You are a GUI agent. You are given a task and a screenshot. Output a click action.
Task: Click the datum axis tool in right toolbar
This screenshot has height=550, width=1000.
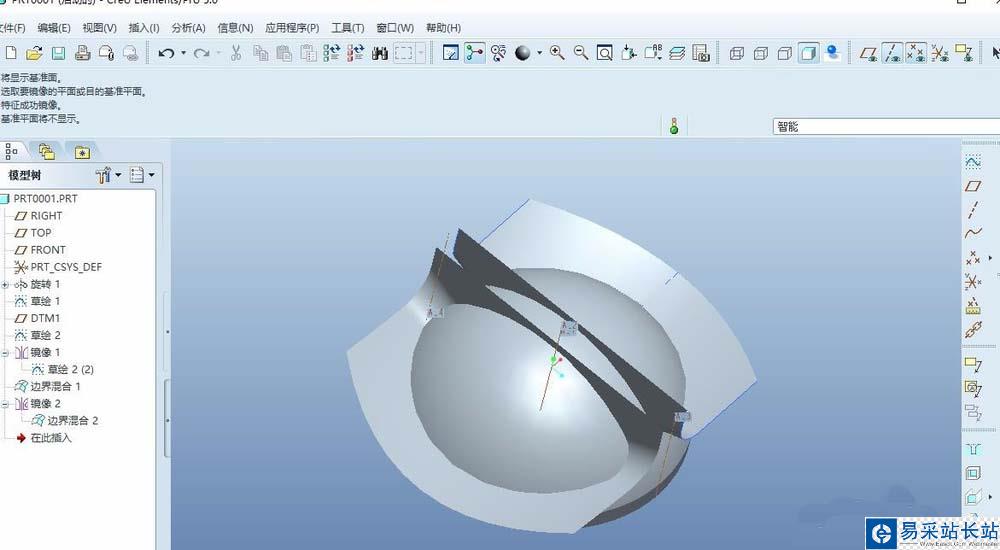(x=973, y=209)
